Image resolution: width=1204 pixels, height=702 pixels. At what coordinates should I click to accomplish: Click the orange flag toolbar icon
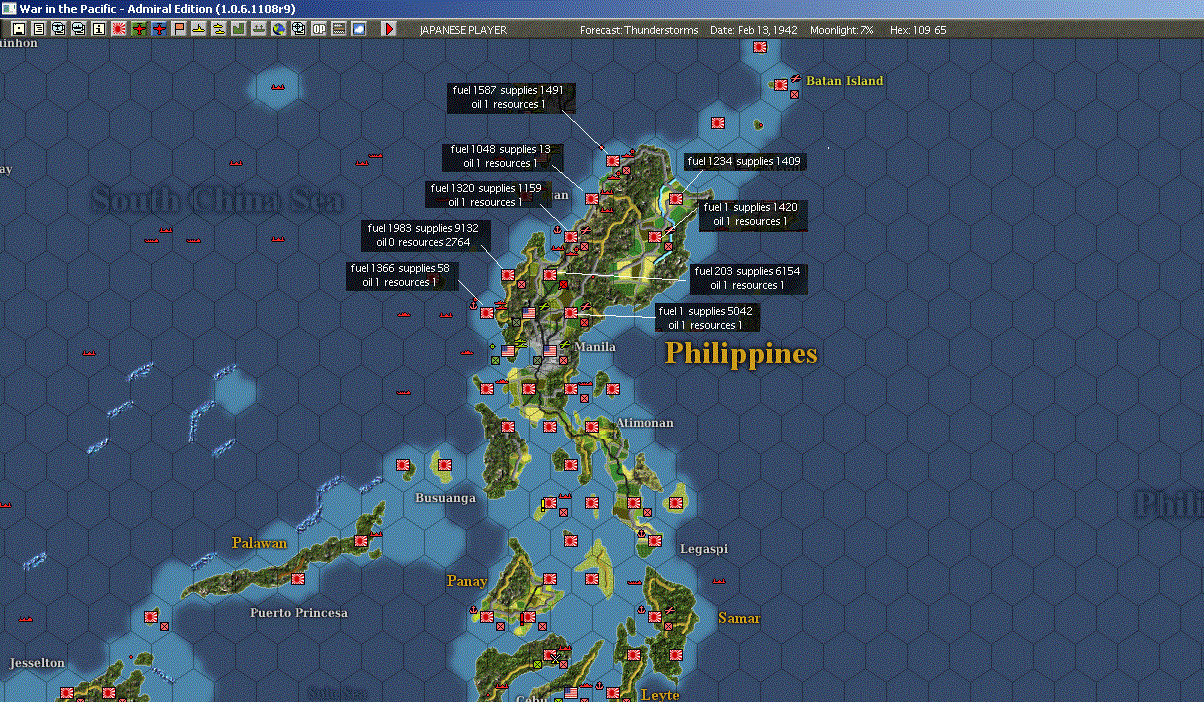click(179, 29)
